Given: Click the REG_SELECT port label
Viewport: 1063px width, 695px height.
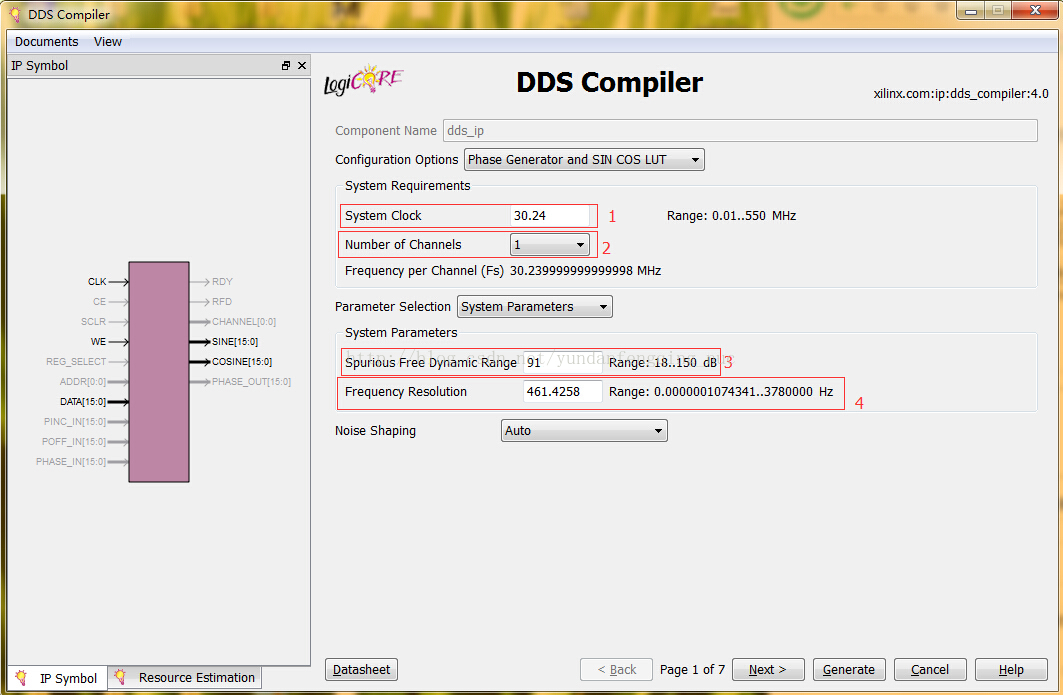Looking at the screenshot, I should click(76, 362).
